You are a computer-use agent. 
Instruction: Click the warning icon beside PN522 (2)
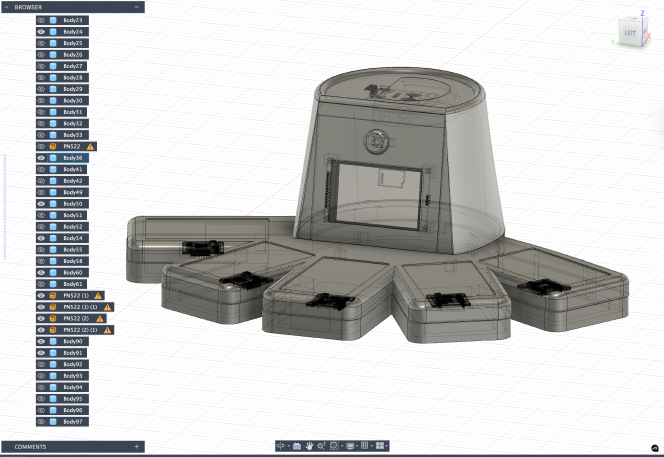click(x=102, y=318)
